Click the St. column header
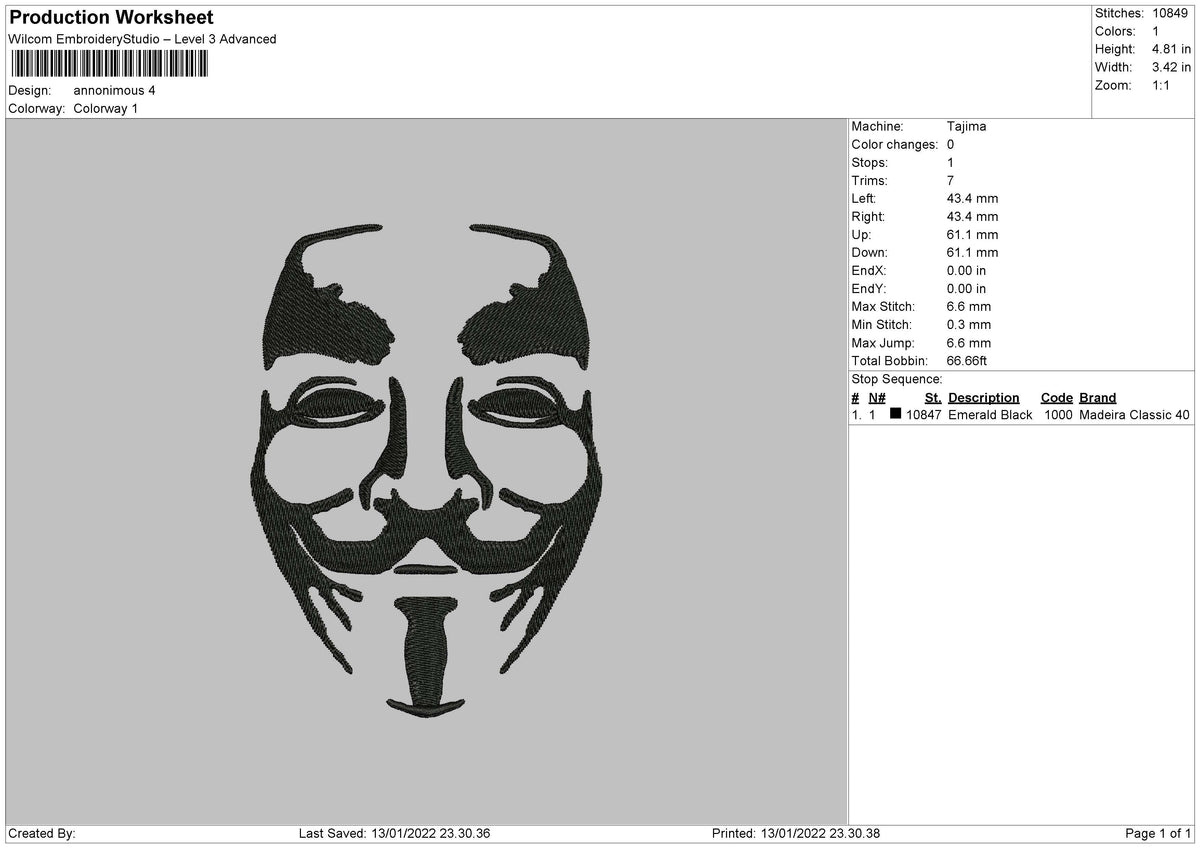Image resolution: width=1200 pixels, height=848 pixels. coord(933,397)
